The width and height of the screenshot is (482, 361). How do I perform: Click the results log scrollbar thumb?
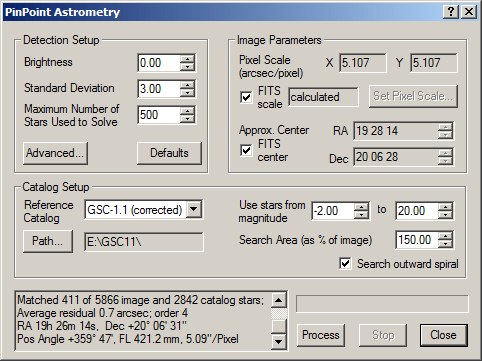278,326
